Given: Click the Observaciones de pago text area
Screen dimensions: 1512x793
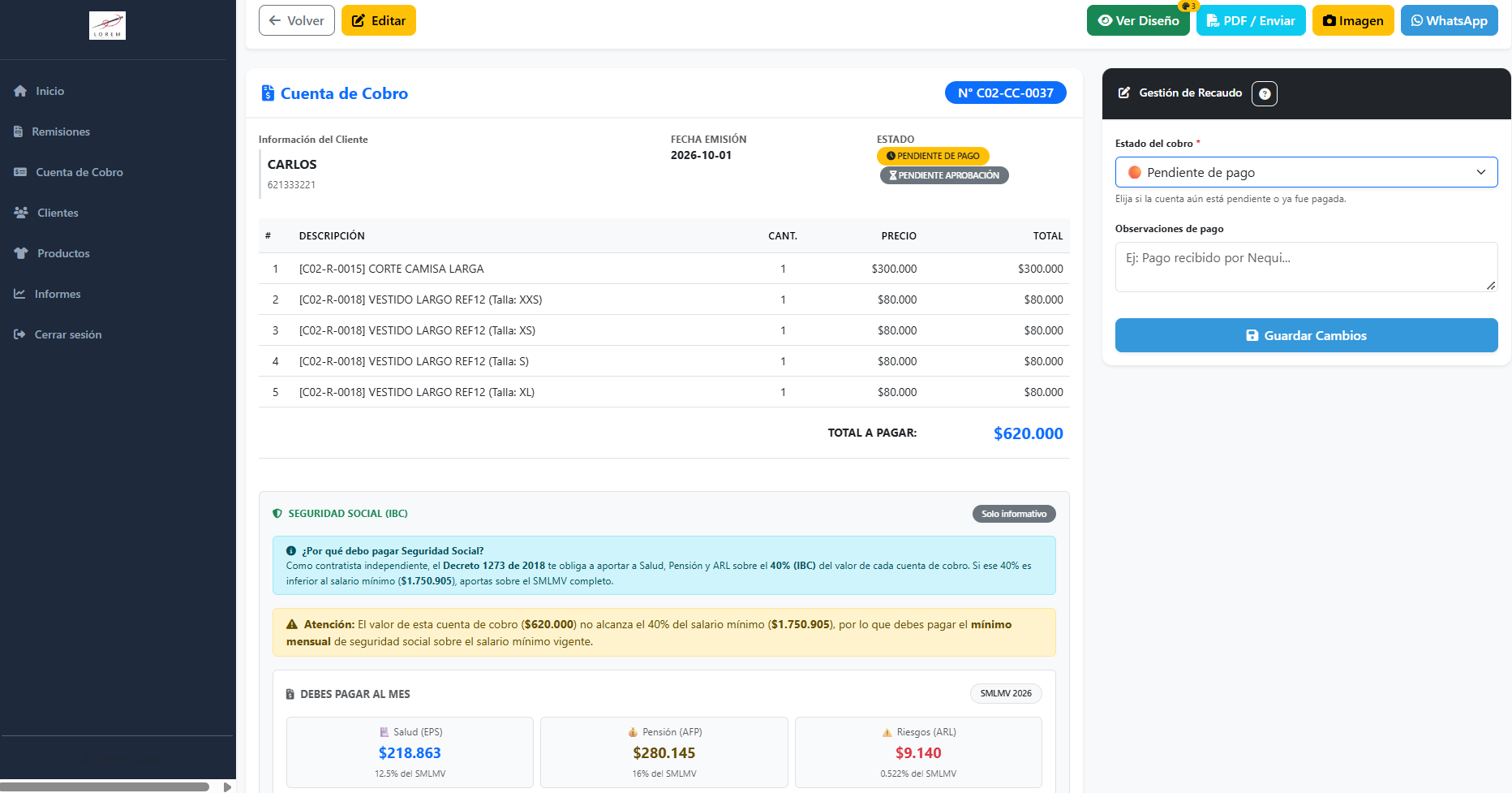Looking at the screenshot, I should [1306, 267].
